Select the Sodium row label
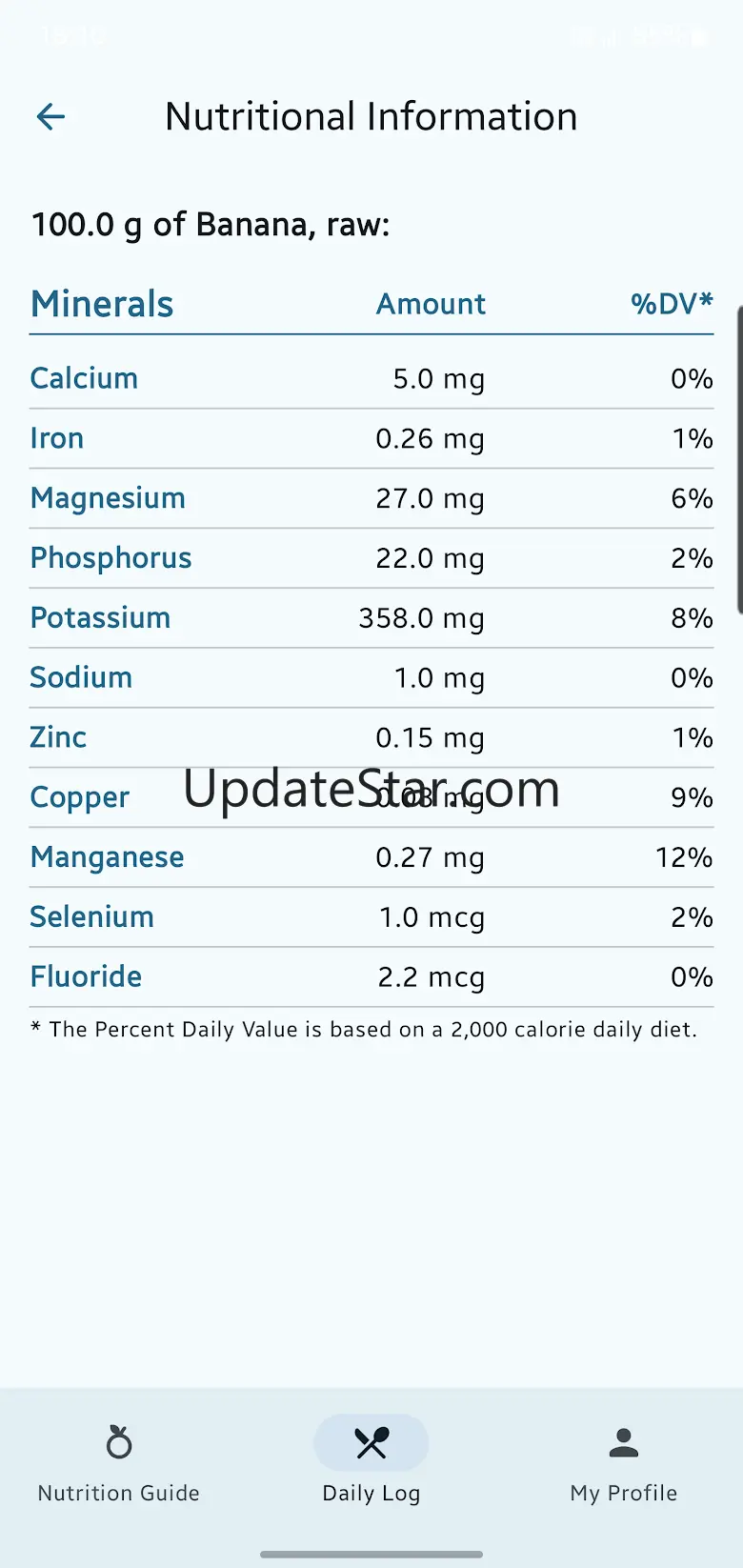 pos(81,678)
